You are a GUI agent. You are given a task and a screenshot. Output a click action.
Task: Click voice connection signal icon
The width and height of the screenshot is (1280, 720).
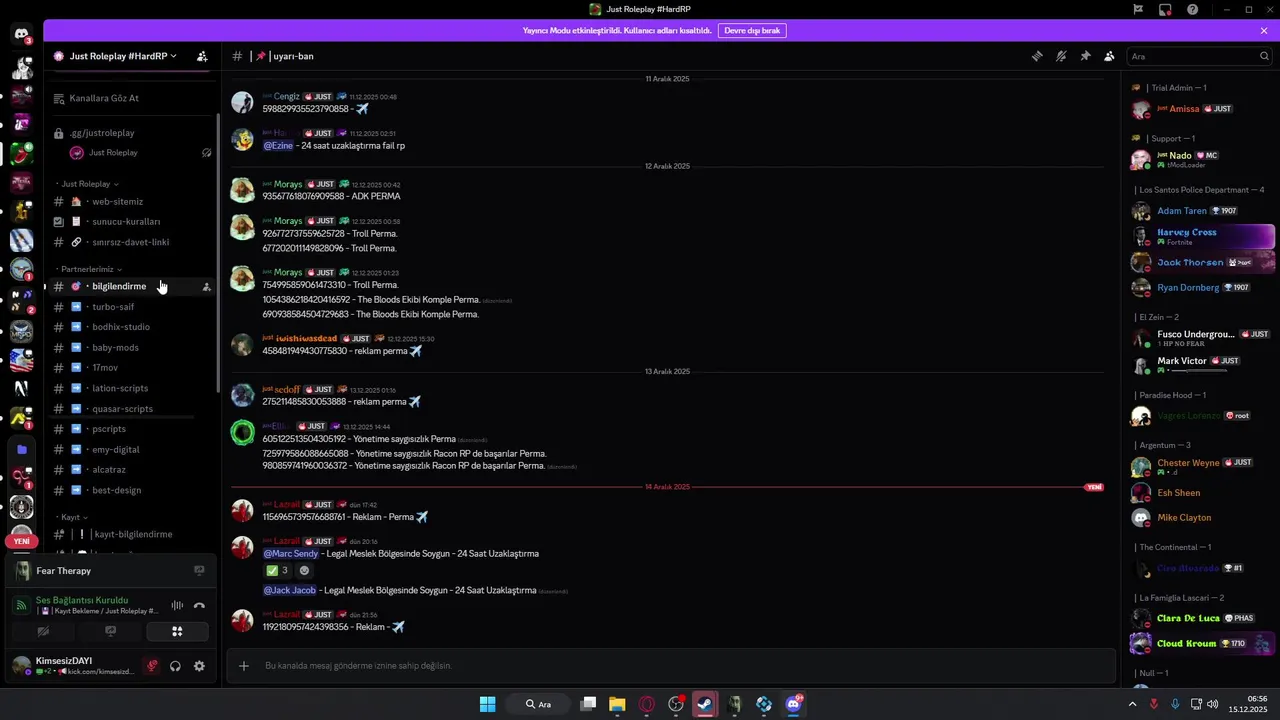point(21,605)
